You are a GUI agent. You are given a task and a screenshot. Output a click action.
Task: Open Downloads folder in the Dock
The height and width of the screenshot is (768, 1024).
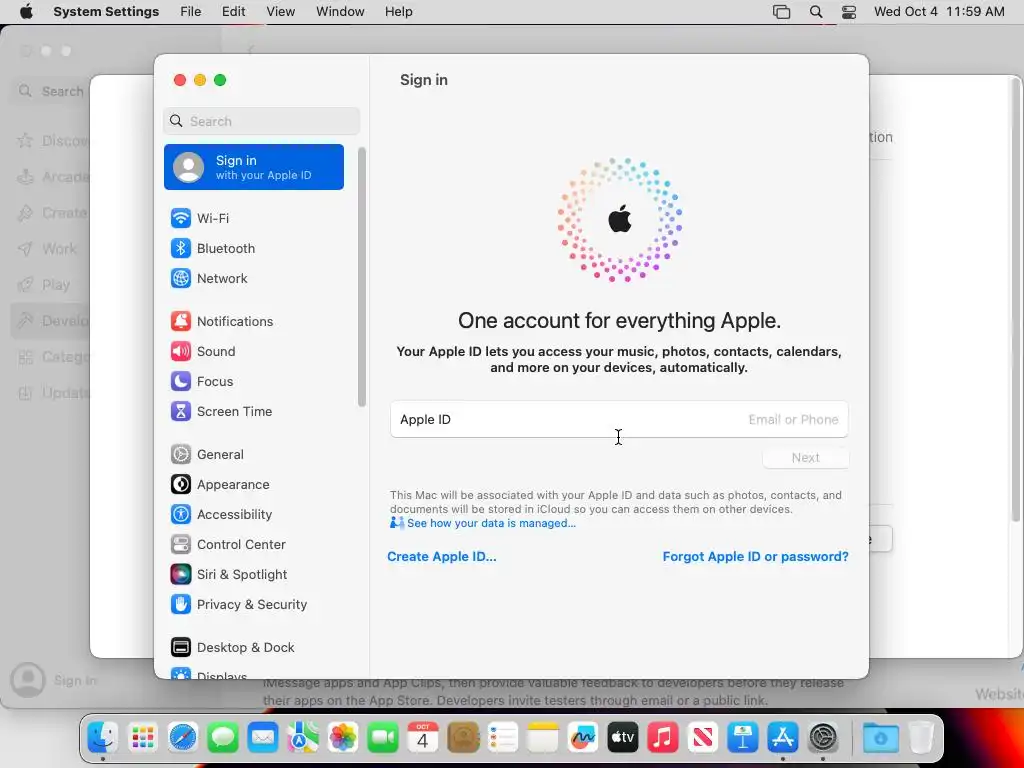(x=880, y=738)
